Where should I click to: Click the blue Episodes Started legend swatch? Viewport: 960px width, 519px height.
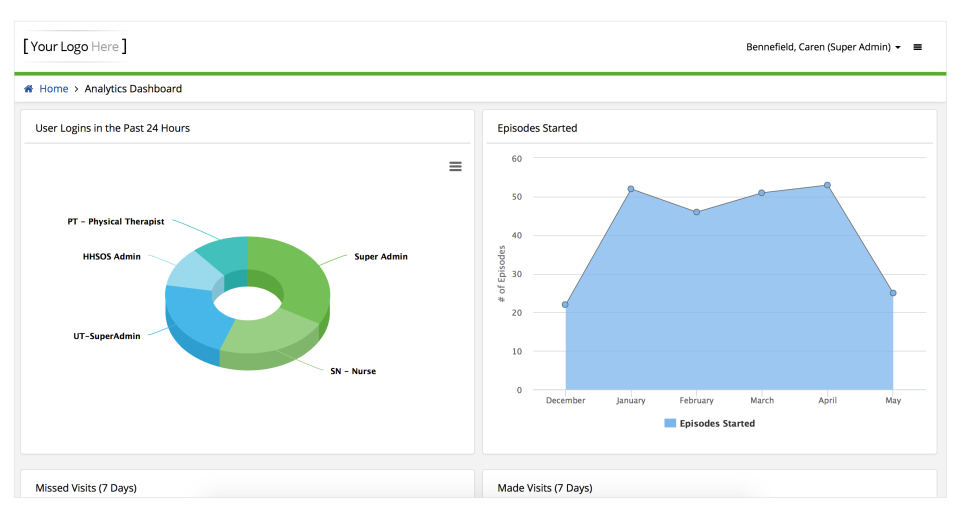pos(670,423)
